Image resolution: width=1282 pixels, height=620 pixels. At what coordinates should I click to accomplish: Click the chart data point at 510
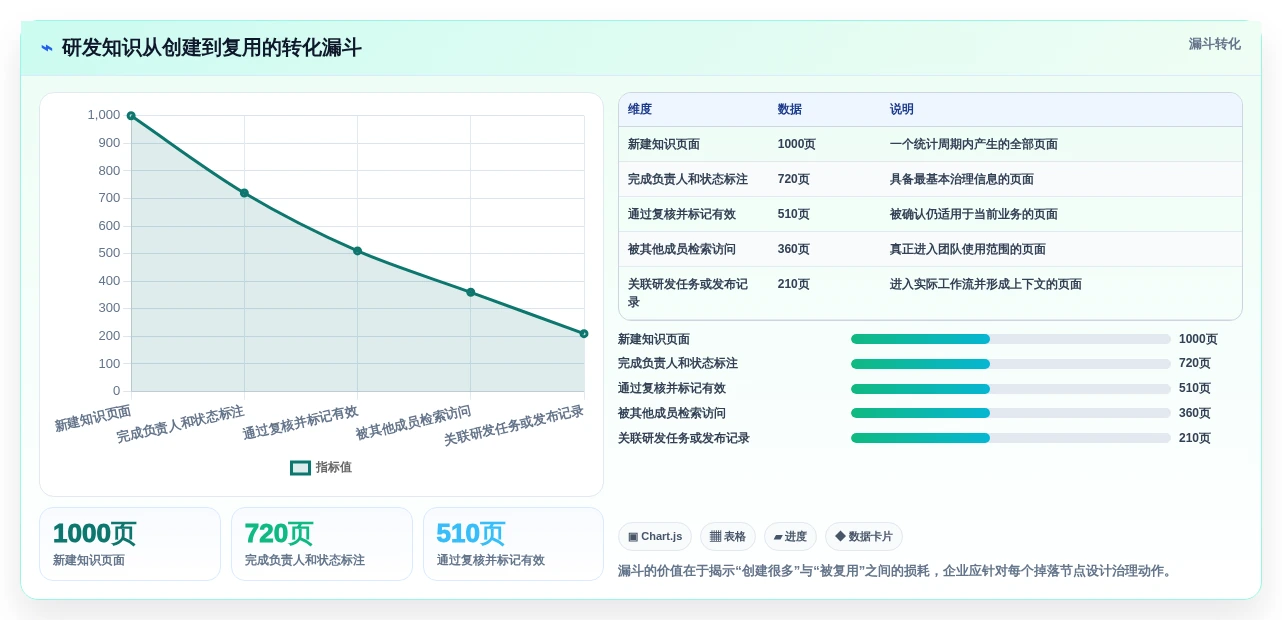click(357, 251)
